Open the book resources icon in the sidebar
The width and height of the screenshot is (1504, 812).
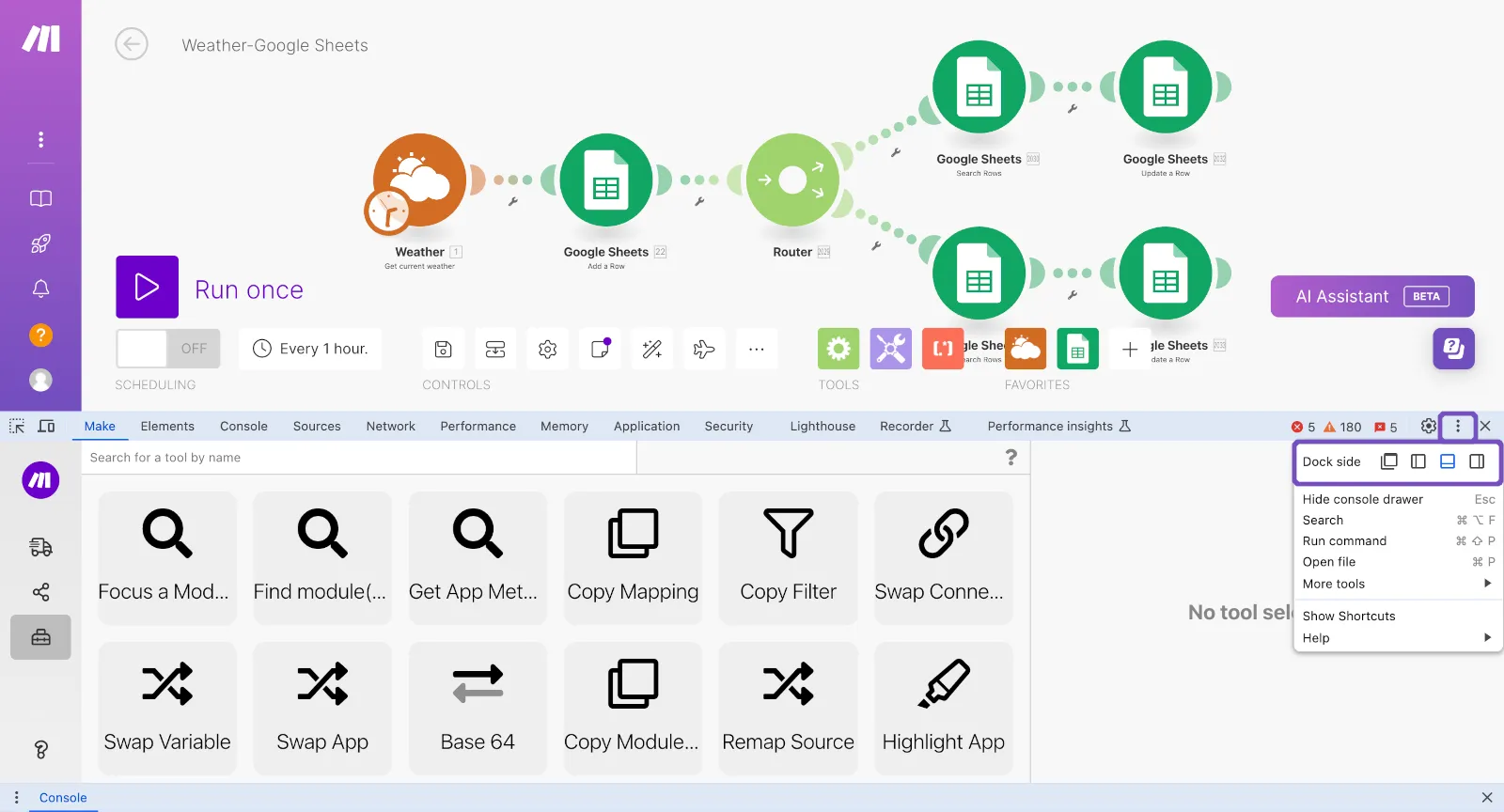(40, 198)
